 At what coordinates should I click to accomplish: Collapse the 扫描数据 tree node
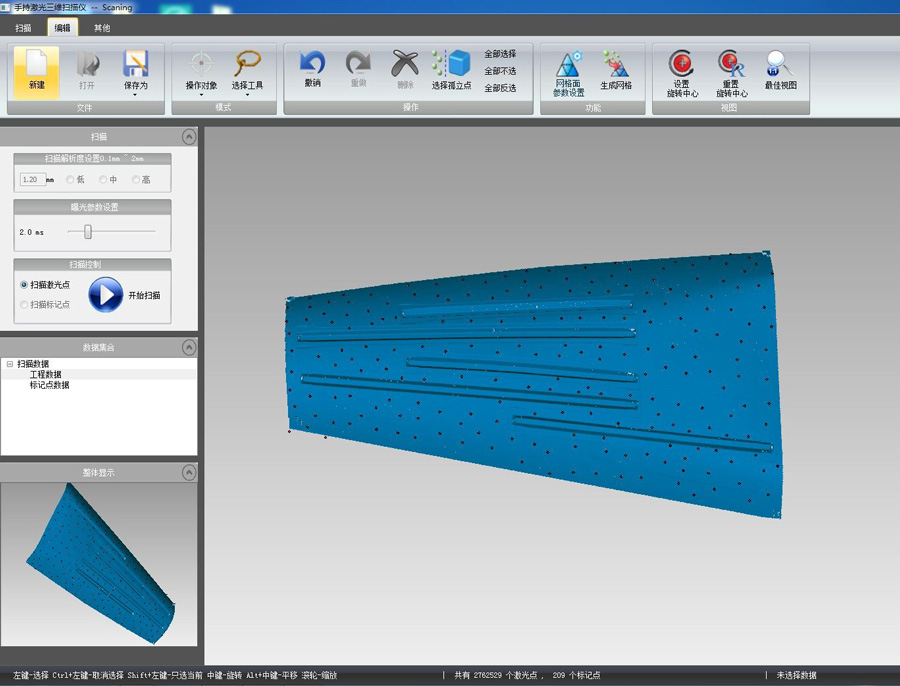click(x=9, y=364)
